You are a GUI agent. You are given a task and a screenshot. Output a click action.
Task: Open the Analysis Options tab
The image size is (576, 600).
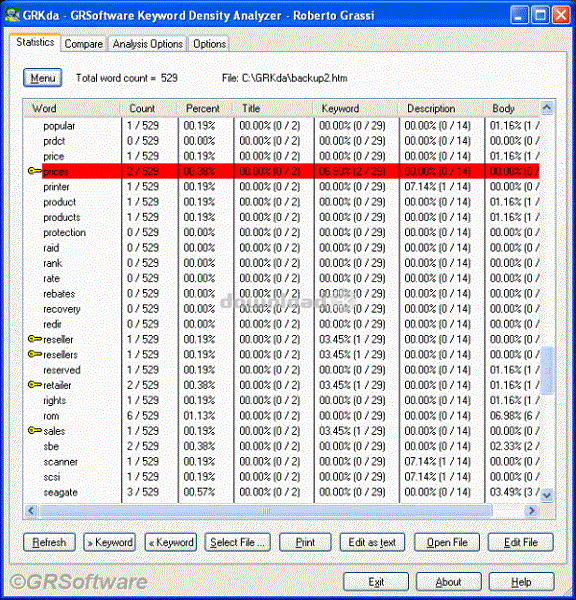pyautogui.click(x=147, y=44)
